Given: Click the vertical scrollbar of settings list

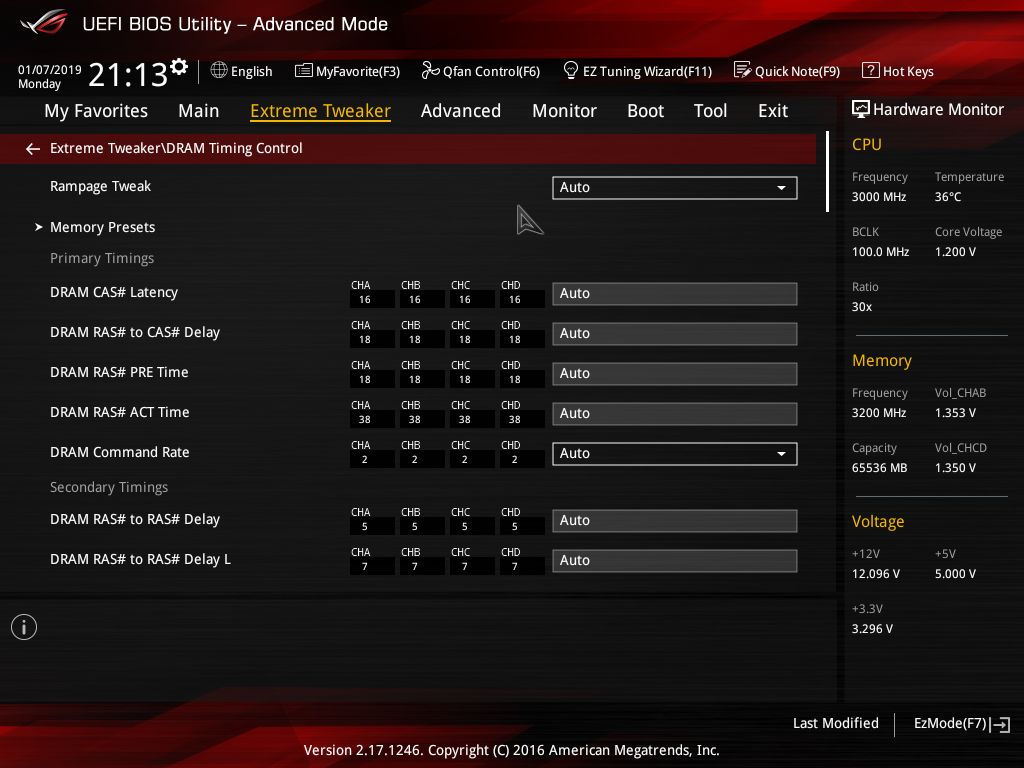Looking at the screenshot, I should click(x=827, y=172).
